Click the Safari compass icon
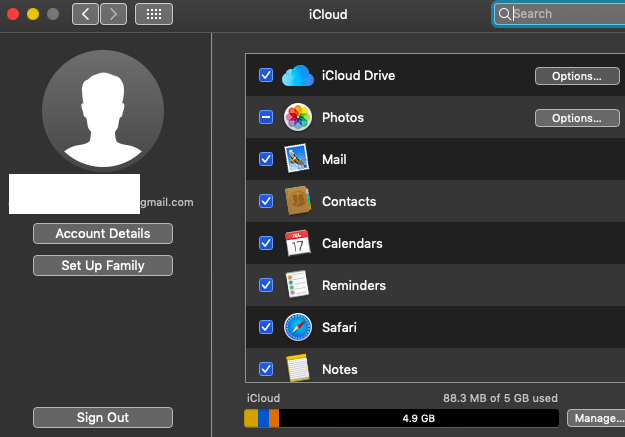The width and height of the screenshot is (625, 437). point(298,327)
